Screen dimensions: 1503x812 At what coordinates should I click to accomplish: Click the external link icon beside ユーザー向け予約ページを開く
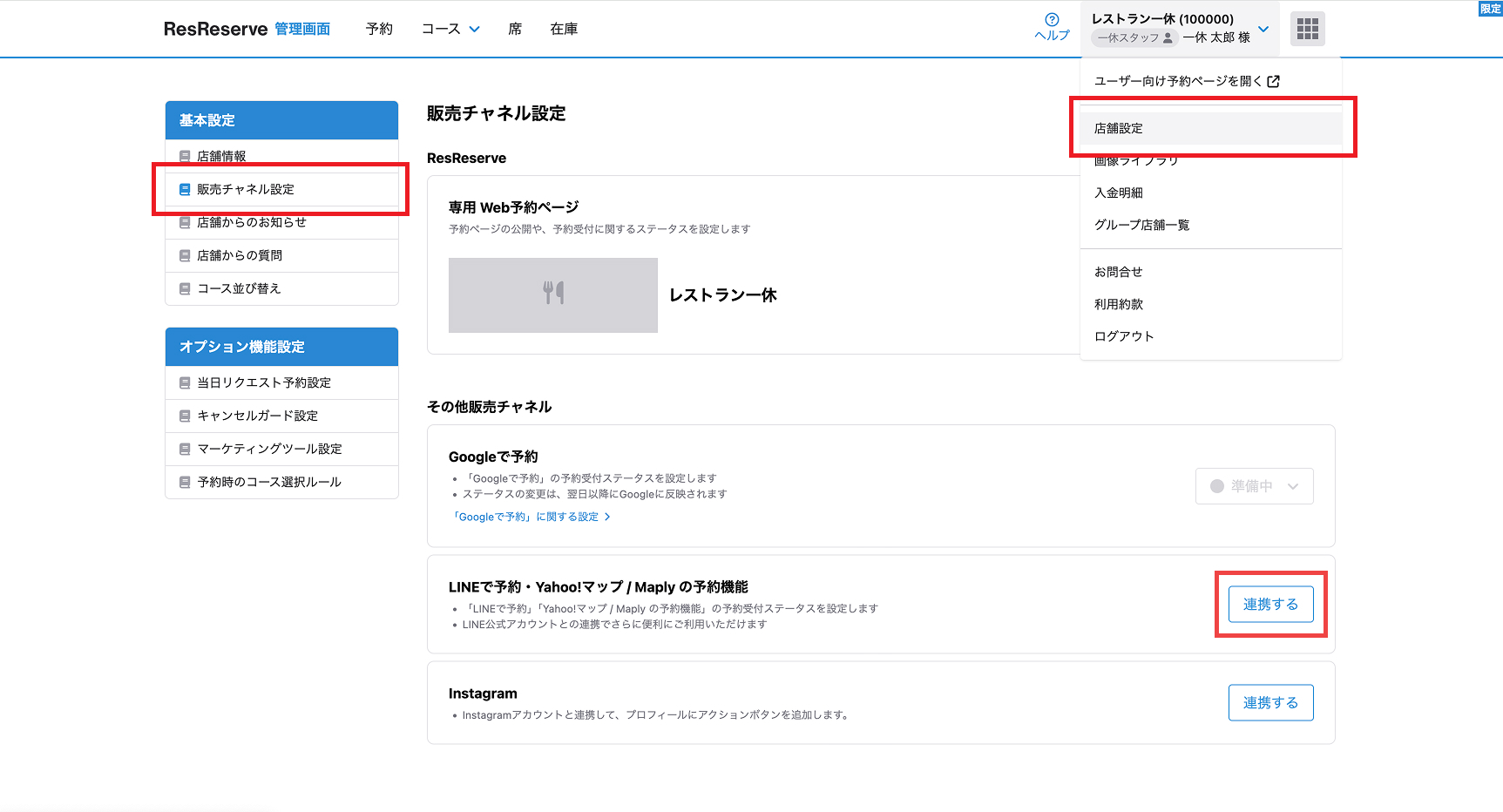[x=1273, y=81]
